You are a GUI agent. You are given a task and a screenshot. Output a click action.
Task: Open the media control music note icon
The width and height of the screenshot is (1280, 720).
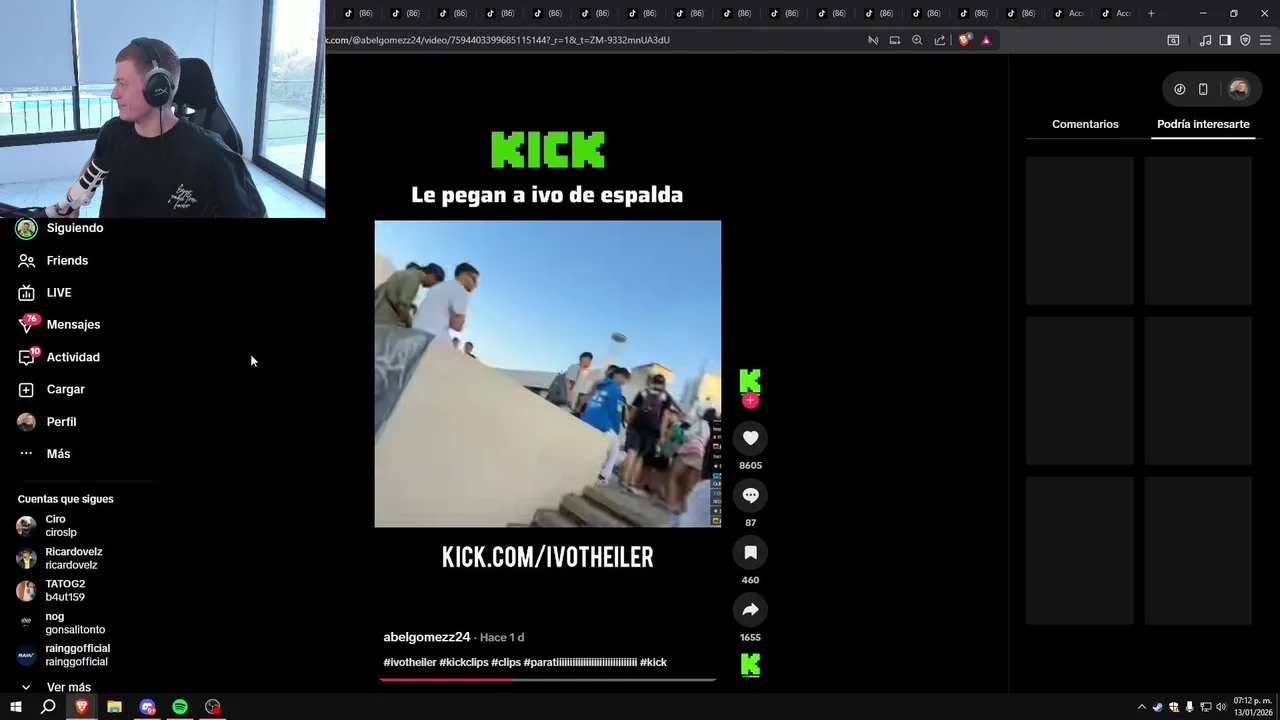1205,40
